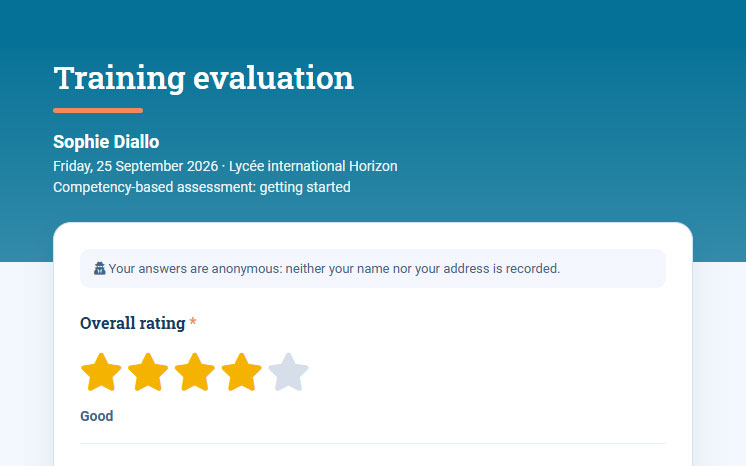Click the anonymous answers notice text
This screenshot has height=466, width=746.
point(334,268)
